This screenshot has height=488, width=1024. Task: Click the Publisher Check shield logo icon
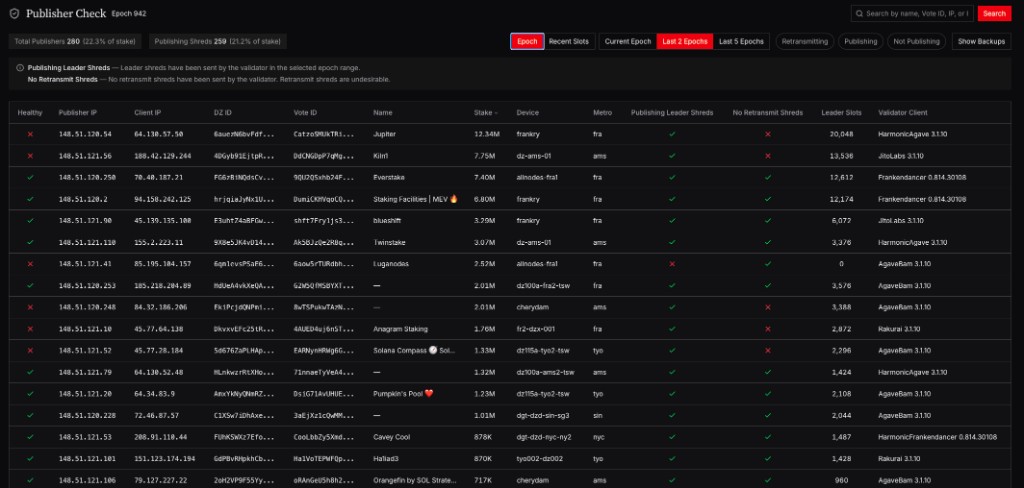click(14, 13)
